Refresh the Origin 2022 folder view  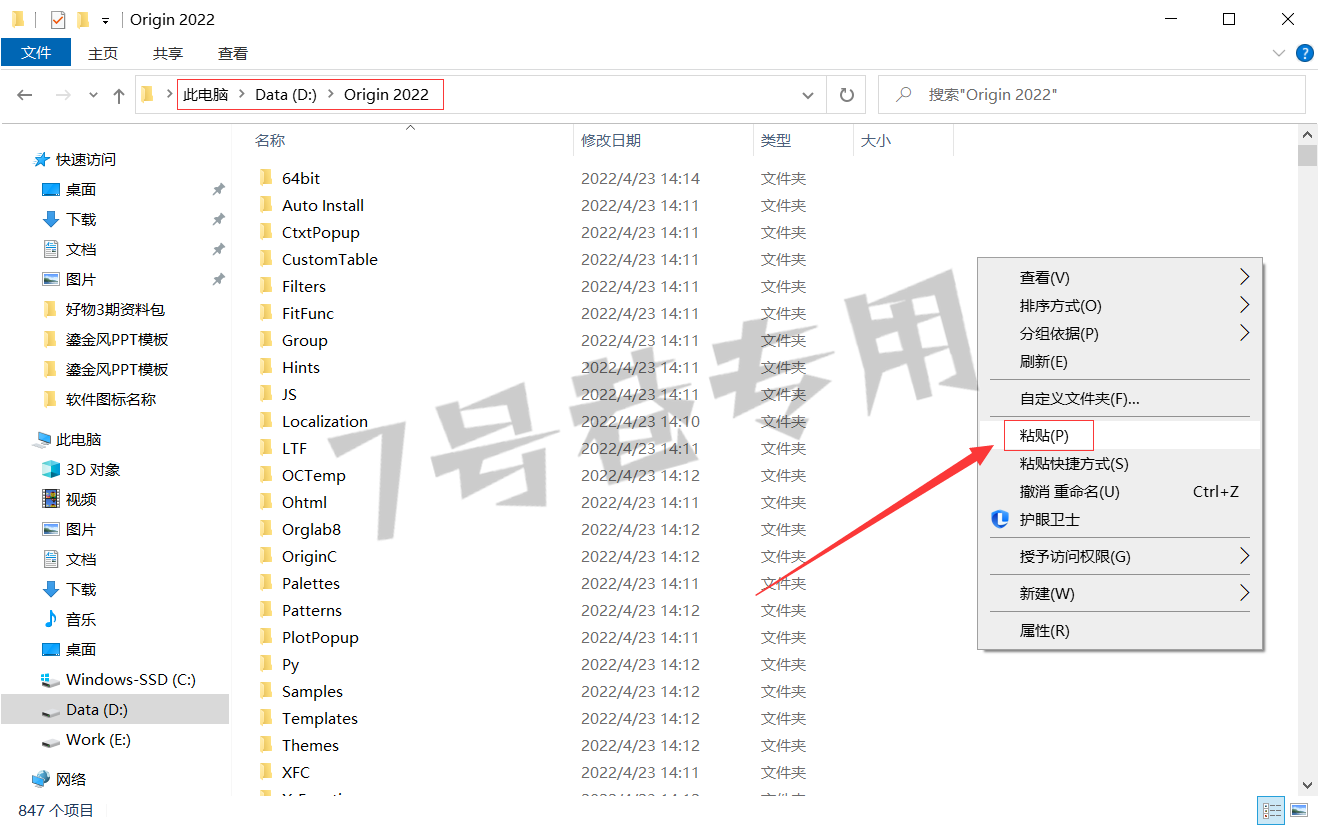(847, 95)
